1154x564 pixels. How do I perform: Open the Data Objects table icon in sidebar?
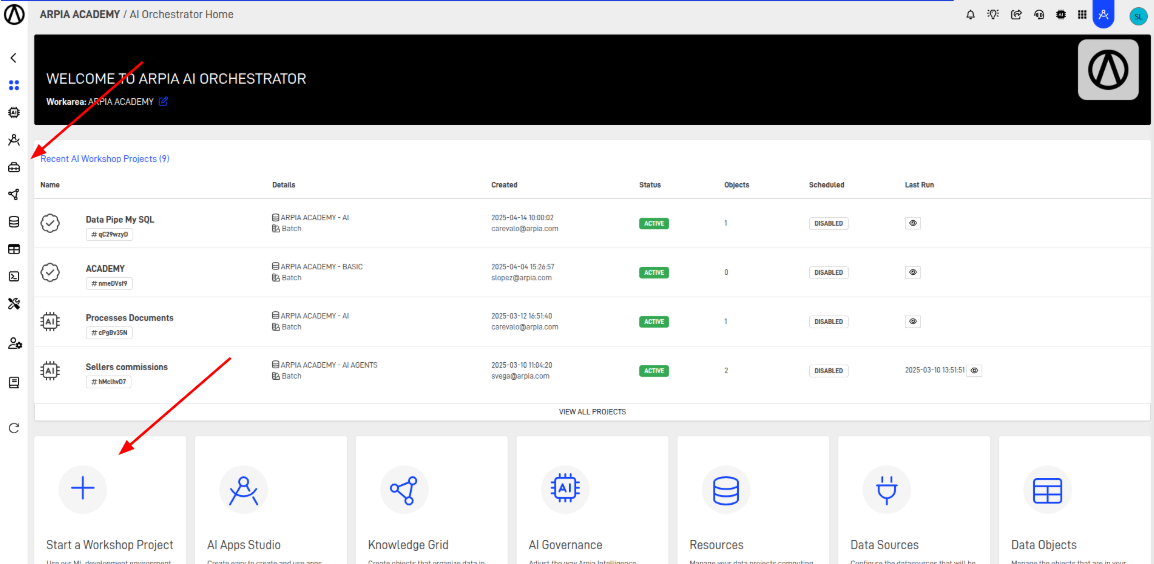point(13,249)
